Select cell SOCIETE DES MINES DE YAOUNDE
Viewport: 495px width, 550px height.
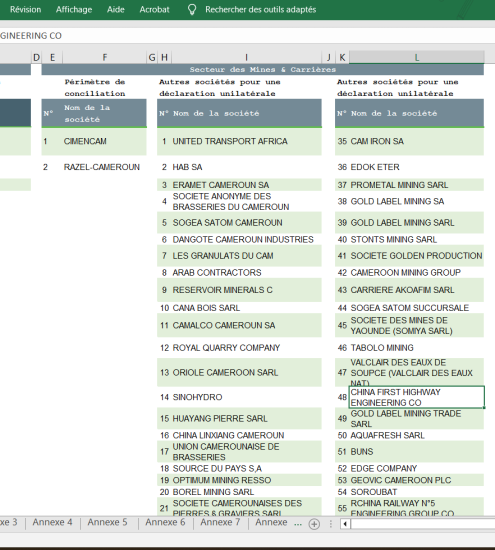(x=417, y=326)
